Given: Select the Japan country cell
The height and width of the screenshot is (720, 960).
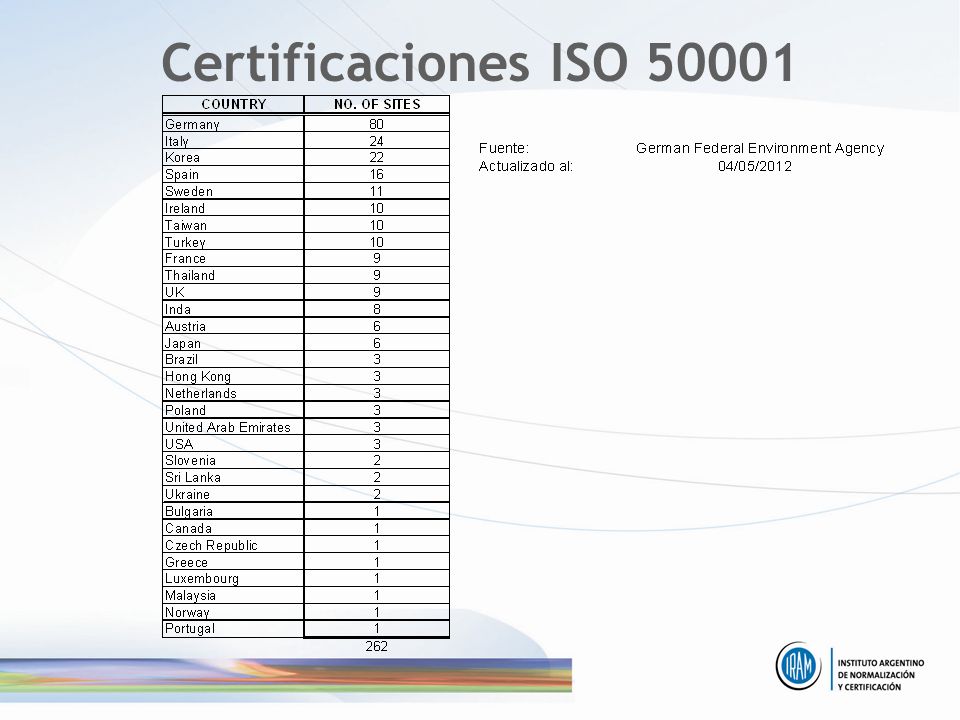Looking at the screenshot, I should [x=233, y=343].
